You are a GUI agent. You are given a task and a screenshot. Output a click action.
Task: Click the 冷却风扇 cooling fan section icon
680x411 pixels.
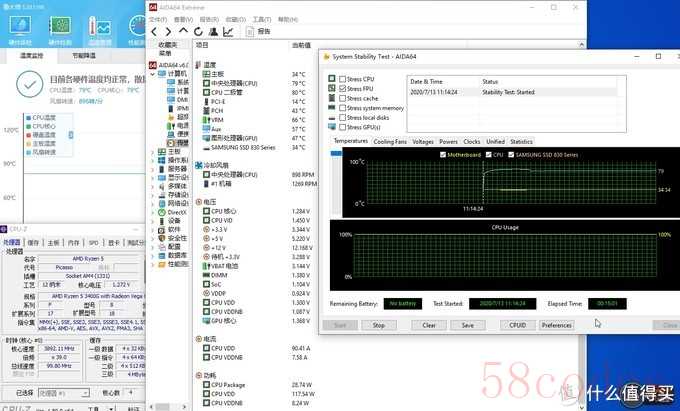[199, 165]
